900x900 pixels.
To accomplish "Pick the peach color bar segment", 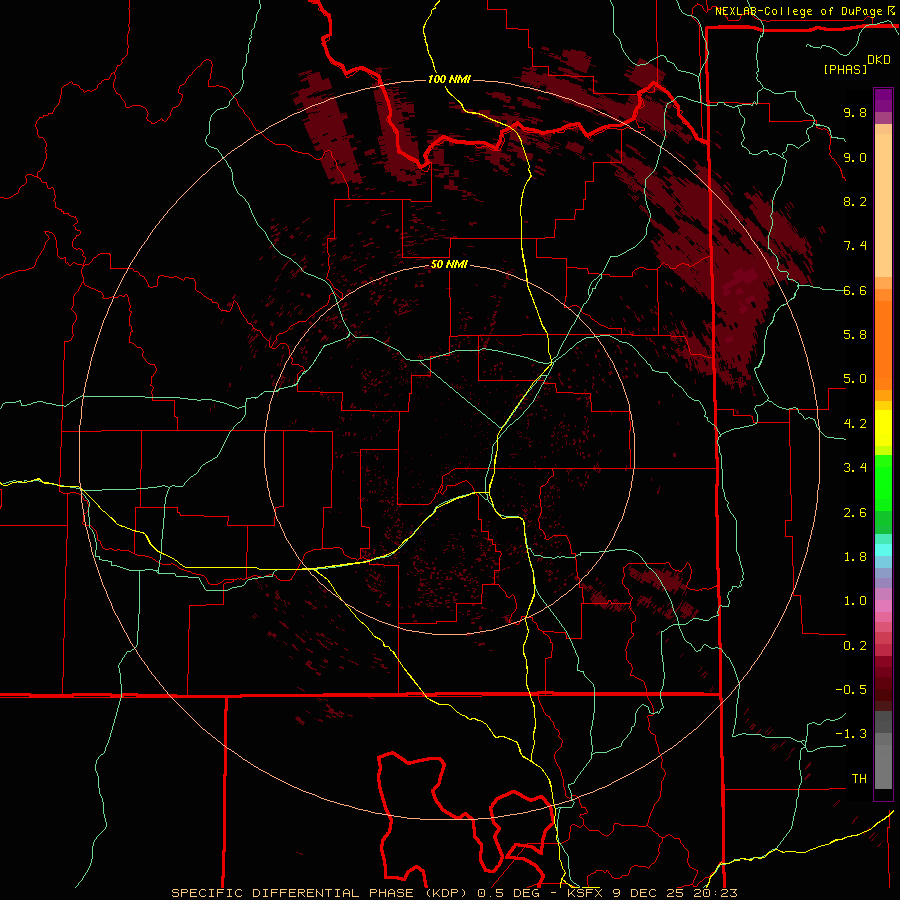I will 883,205.
